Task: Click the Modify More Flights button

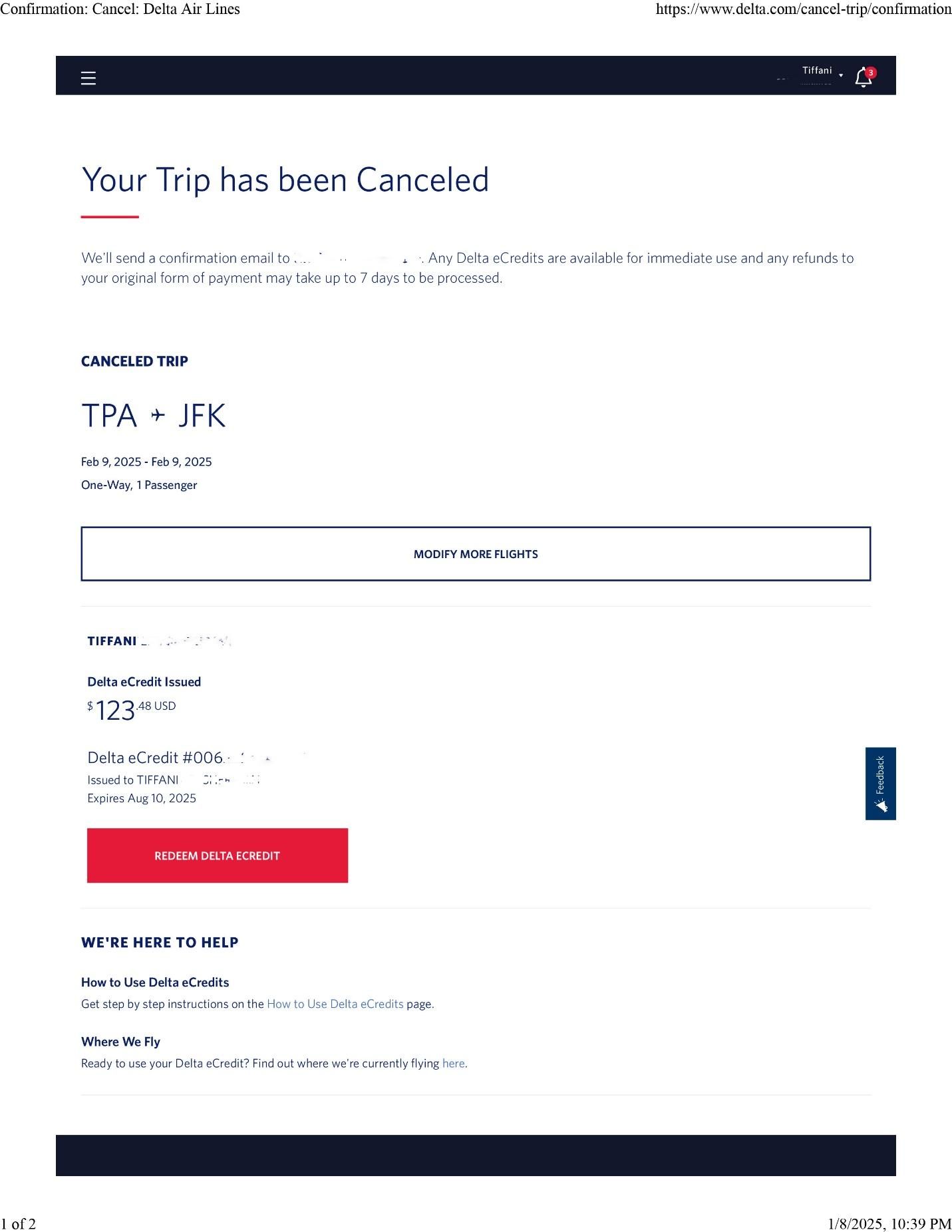Action: tap(476, 554)
